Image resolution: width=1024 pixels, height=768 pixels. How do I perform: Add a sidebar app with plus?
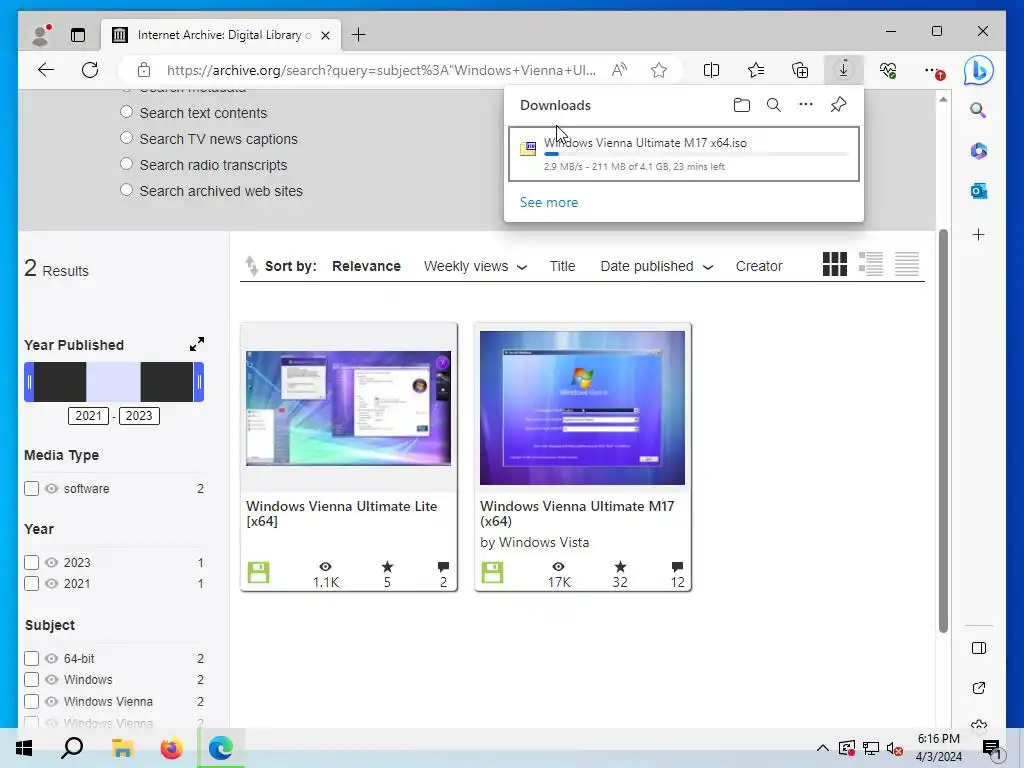(978, 235)
